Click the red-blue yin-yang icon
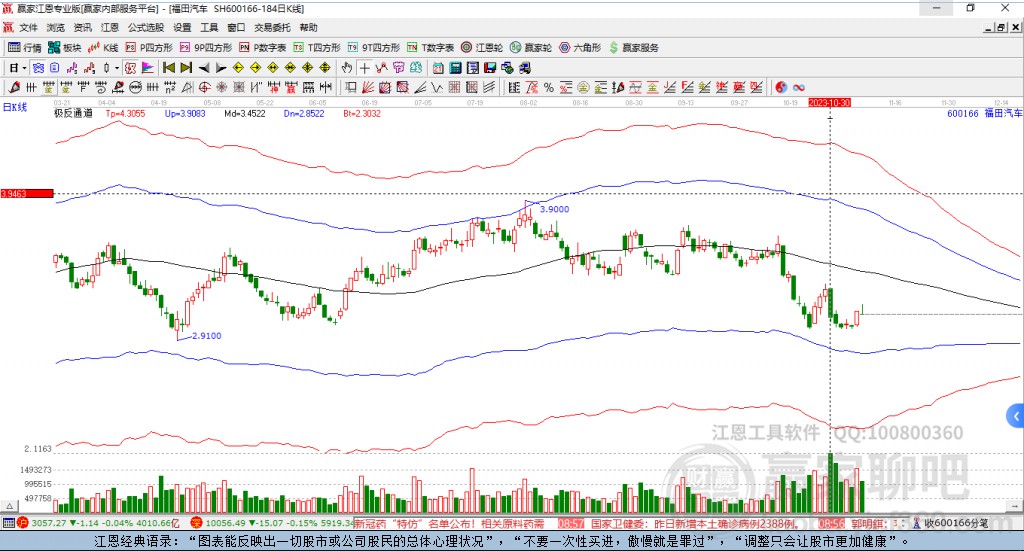The image size is (1024, 551). click(781, 87)
